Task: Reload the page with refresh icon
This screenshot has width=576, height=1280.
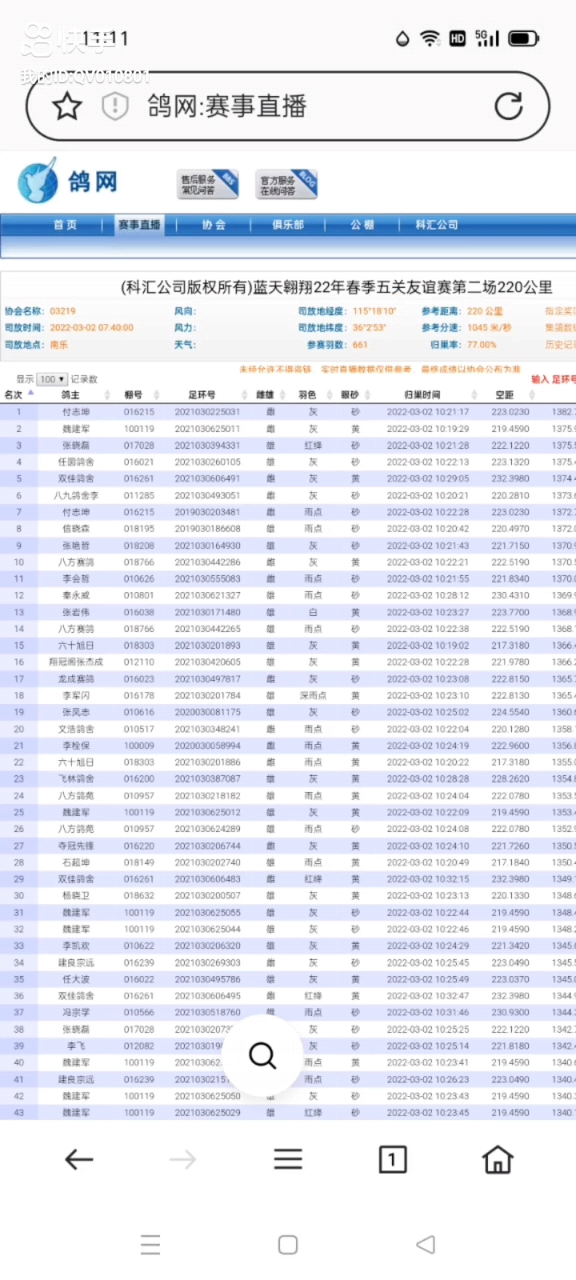Action: pos(508,105)
